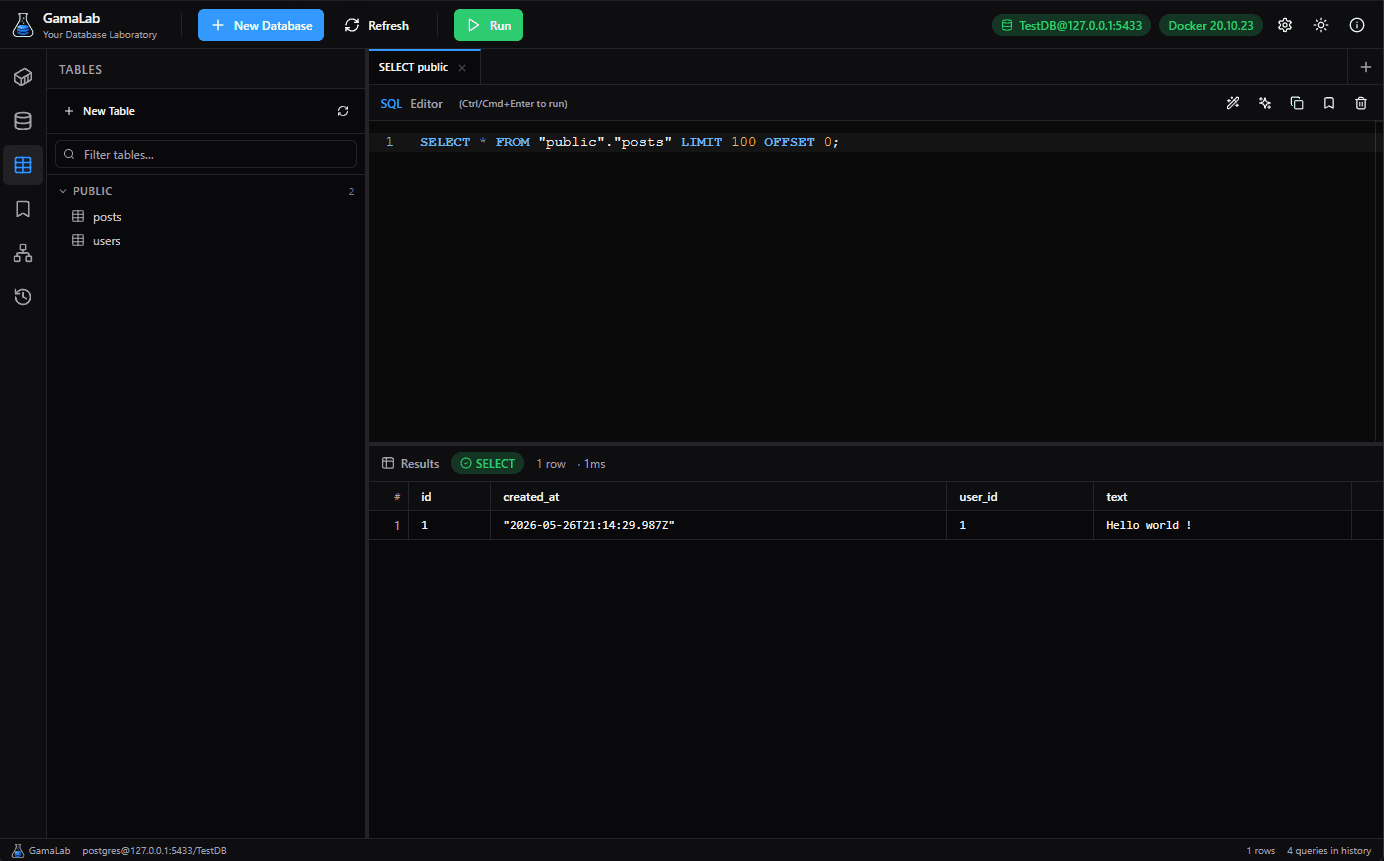
Task: Click the Results panel label
Action: click(420, 464)
